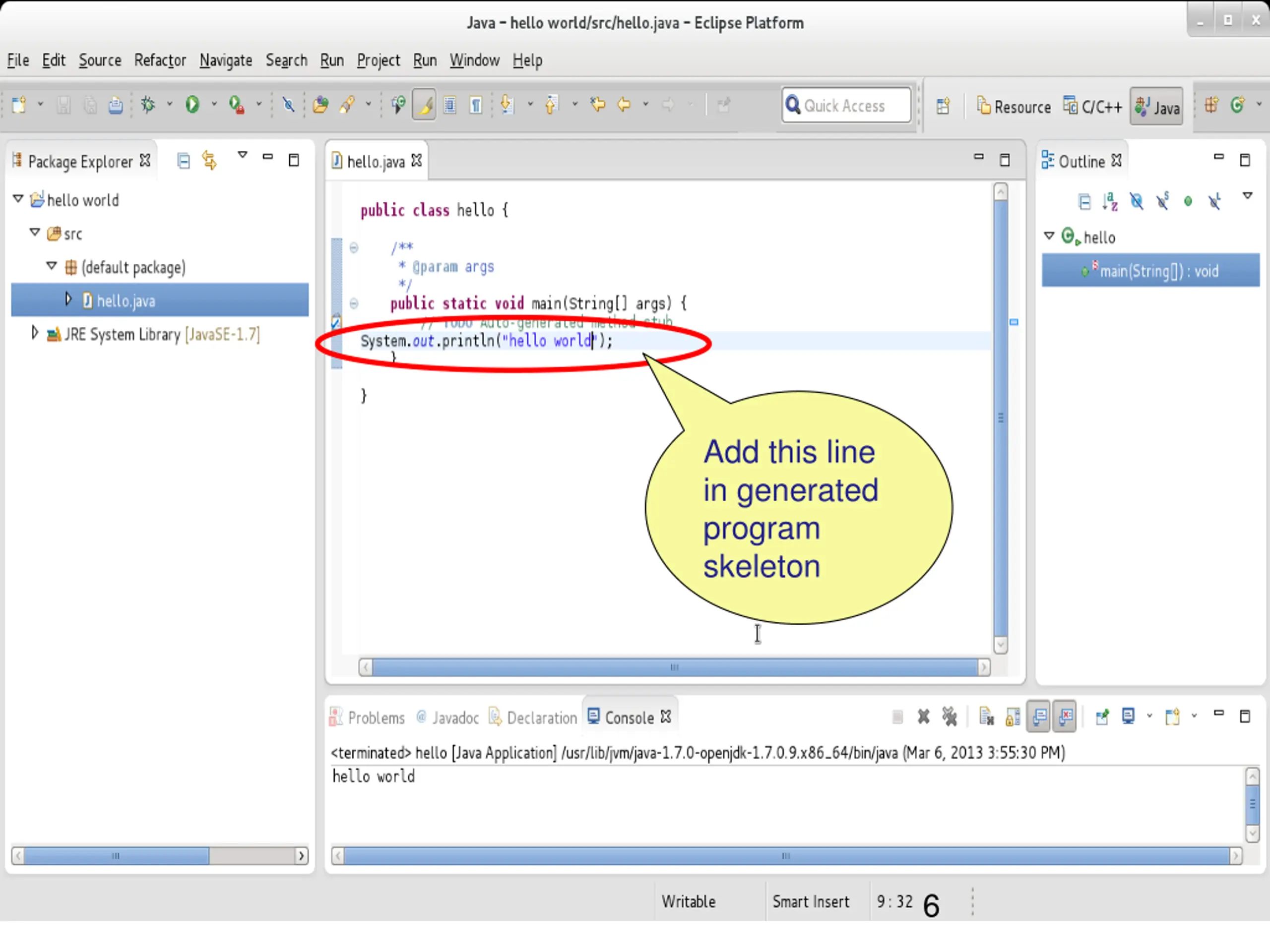This screenshot has width=1270, height=952.
Task: Expand the hello.java tree node
Action: pos(68,299)
